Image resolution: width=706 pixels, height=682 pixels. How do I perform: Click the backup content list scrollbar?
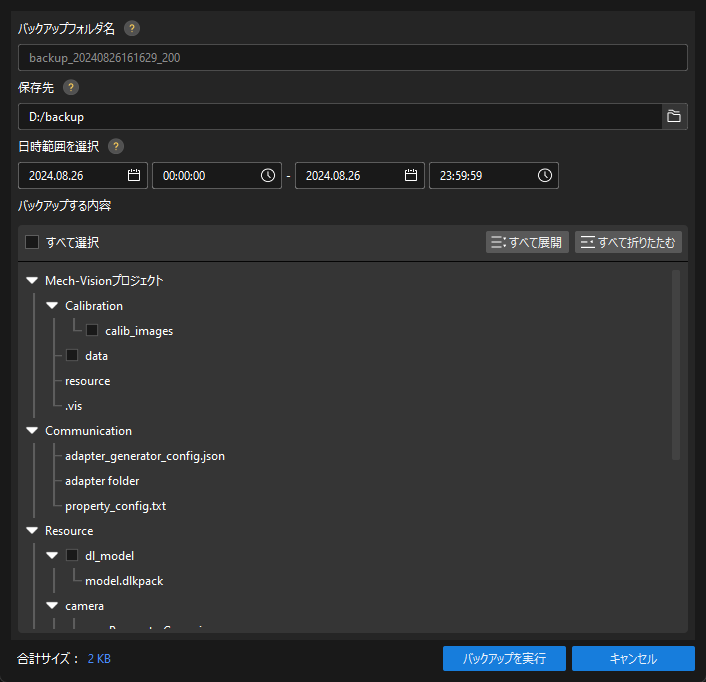pyautogui.click(x=676, y=365)
